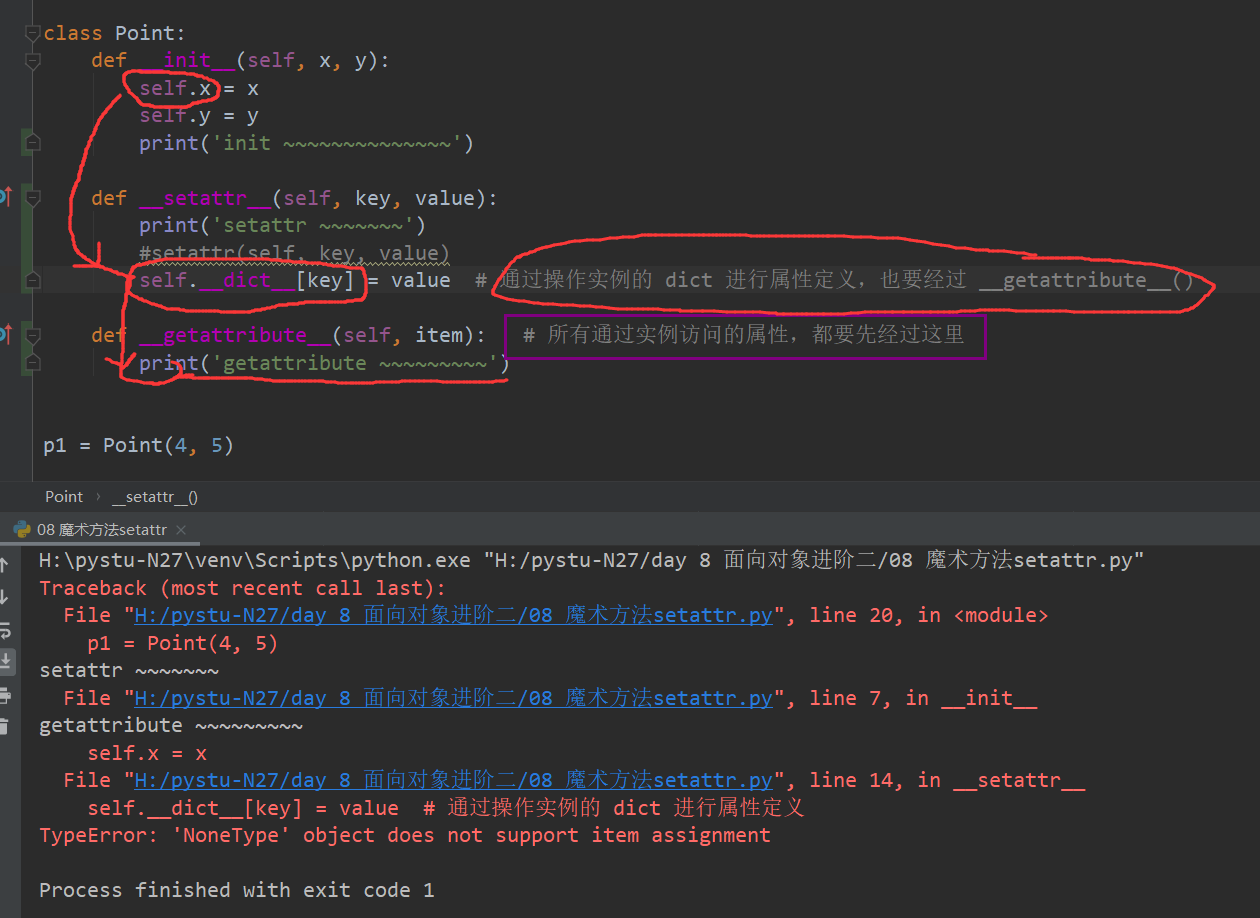Fold the __setattr__ method in the gutter
Image resolution: width=1260 pixels, height=918 pixels.
click(x=32, y=198)
